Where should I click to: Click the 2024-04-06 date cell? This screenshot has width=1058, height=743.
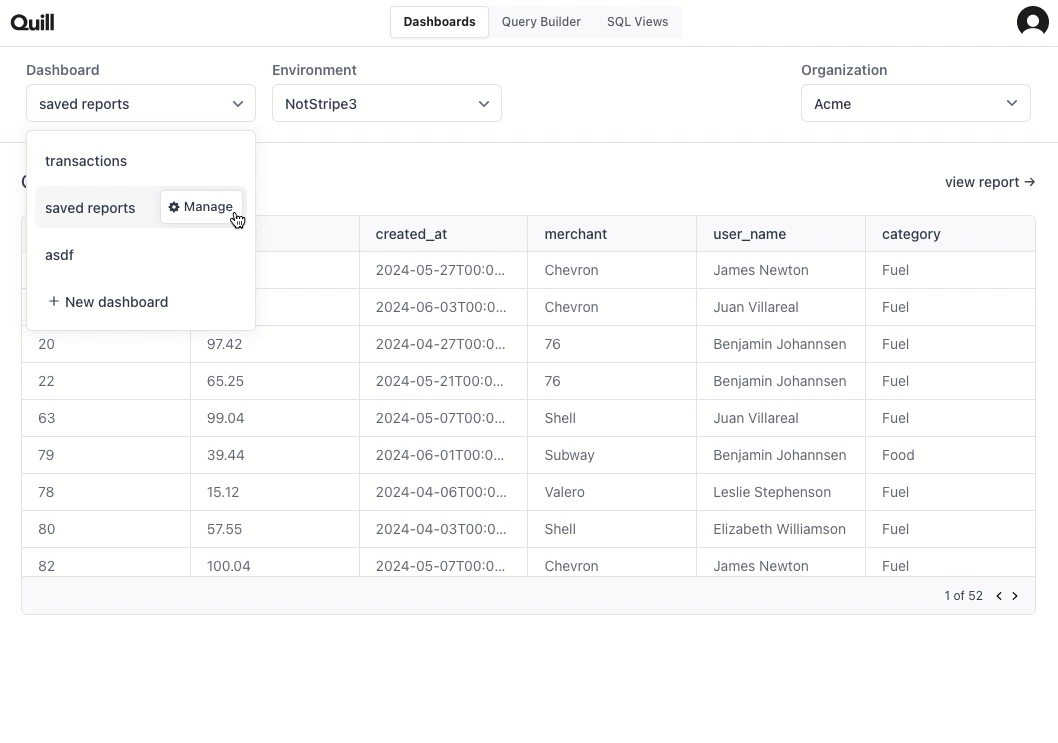coord(443,493)
